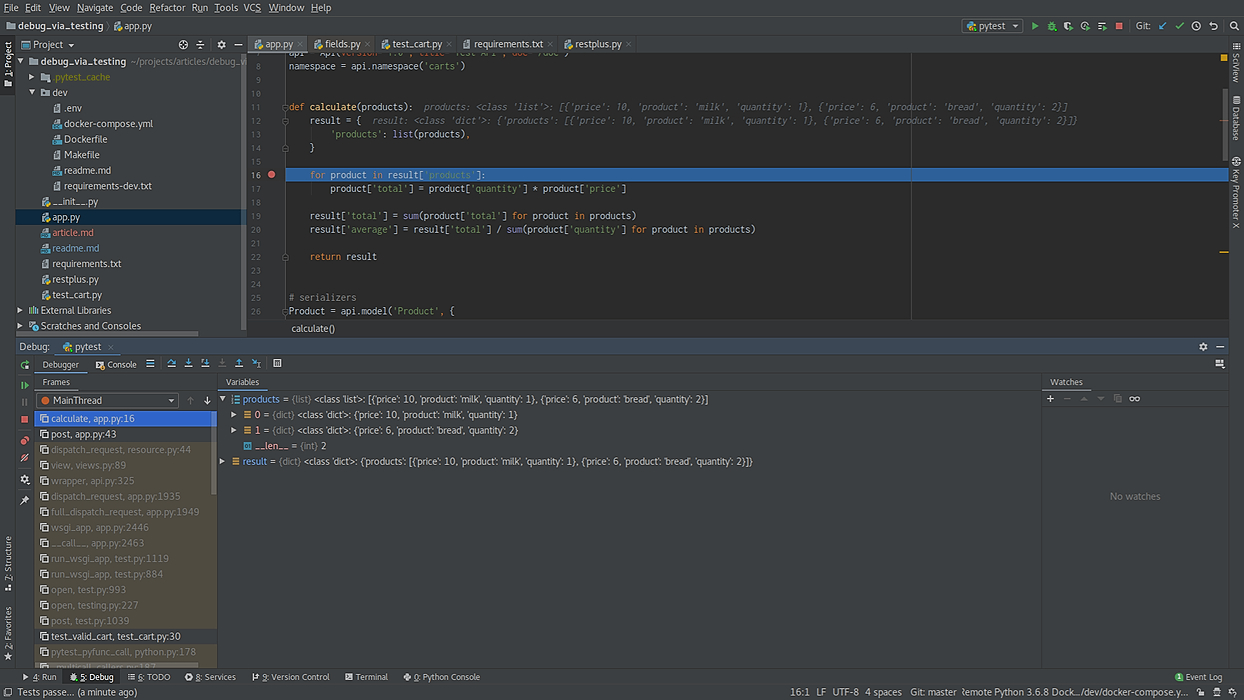
Task: Toggle watches in variables view (glasses icon)
Action: [x=1134, y=399]
